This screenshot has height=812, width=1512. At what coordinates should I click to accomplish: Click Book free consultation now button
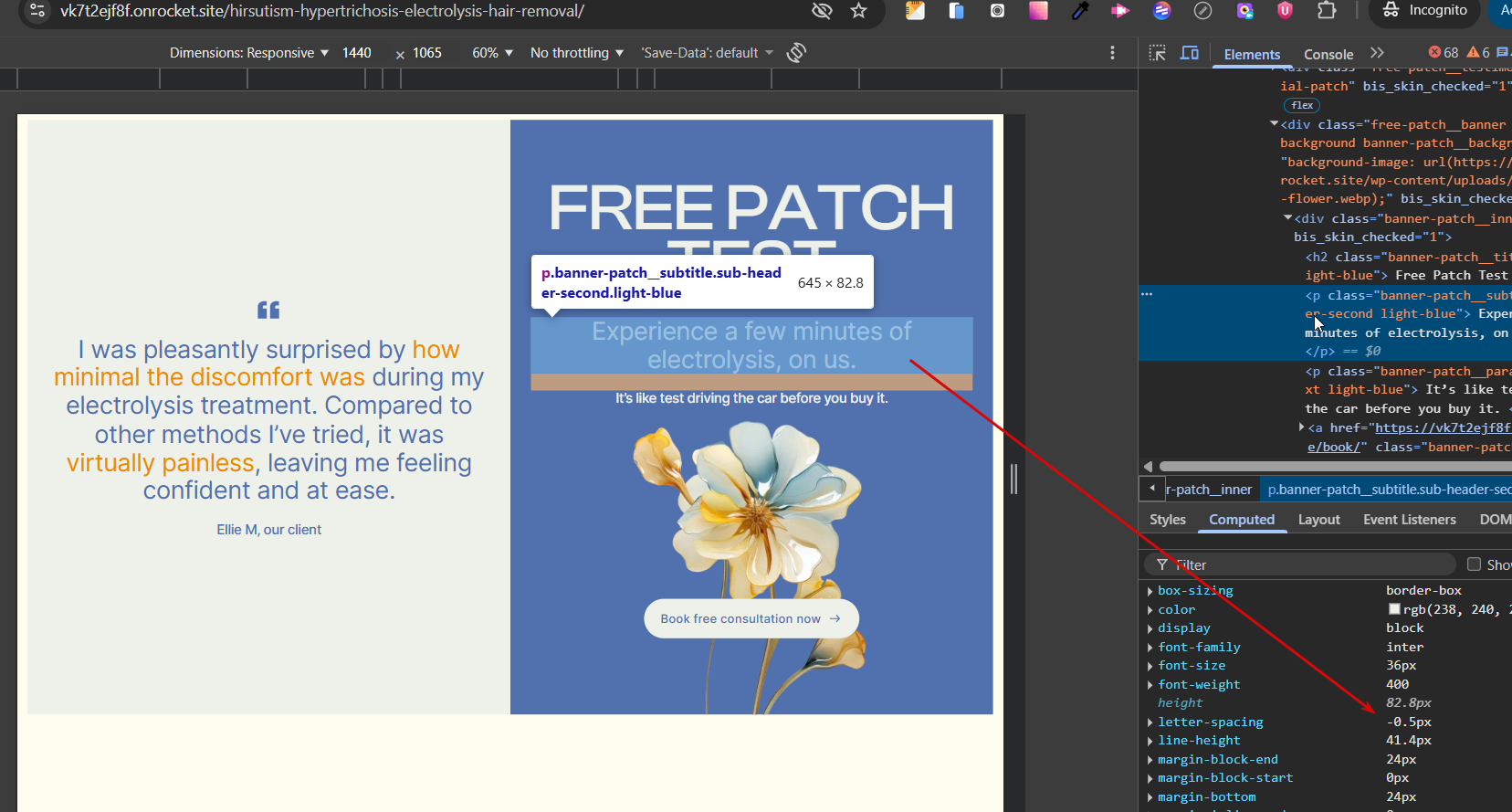pos(751,618)
